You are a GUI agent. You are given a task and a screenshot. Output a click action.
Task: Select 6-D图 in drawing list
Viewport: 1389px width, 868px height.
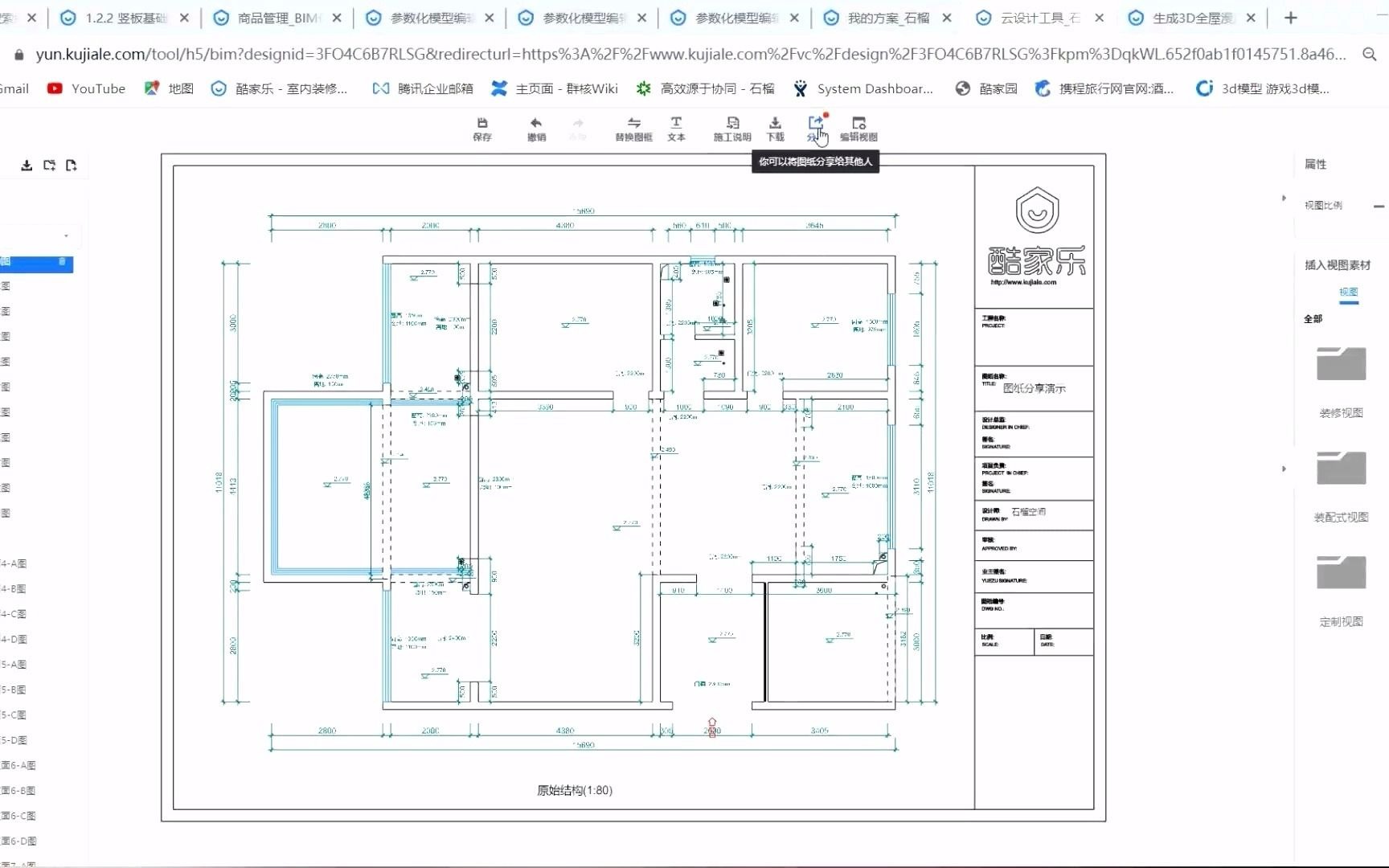point(18,841)
